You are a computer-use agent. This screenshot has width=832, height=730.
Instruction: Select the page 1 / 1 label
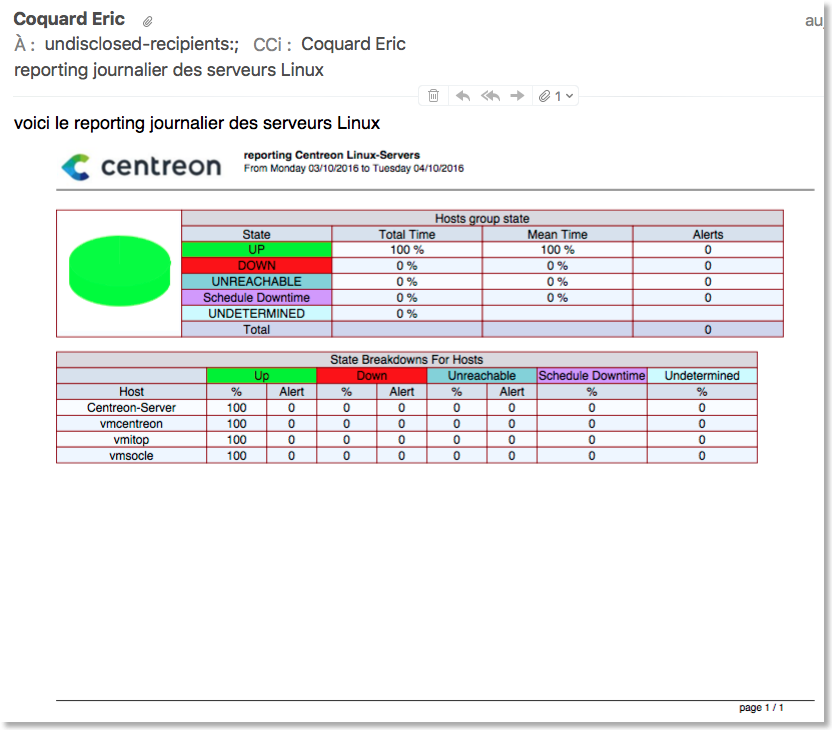(761, 707)
